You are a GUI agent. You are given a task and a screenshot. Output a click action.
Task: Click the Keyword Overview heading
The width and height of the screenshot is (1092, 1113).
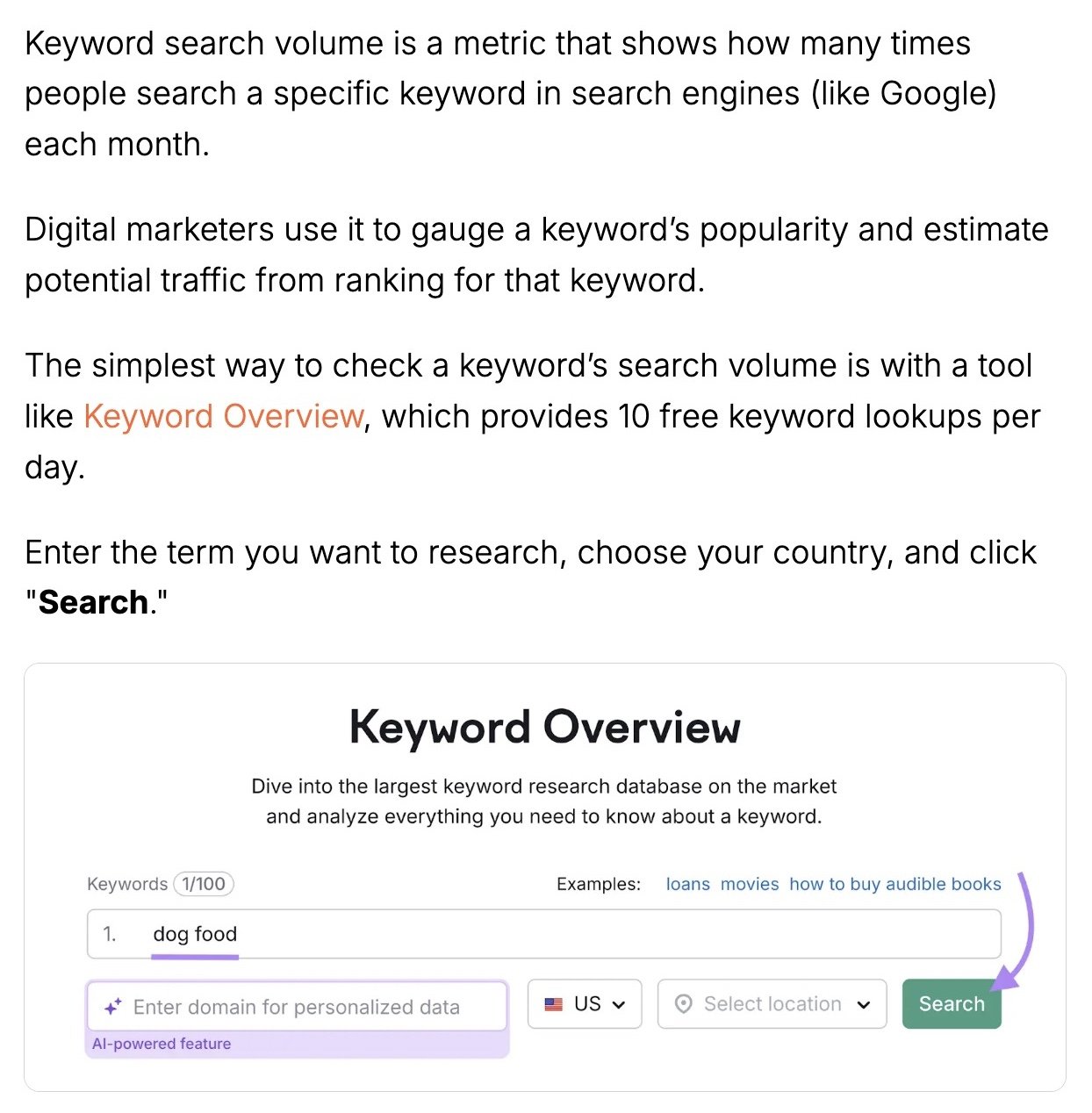(544, 727)
